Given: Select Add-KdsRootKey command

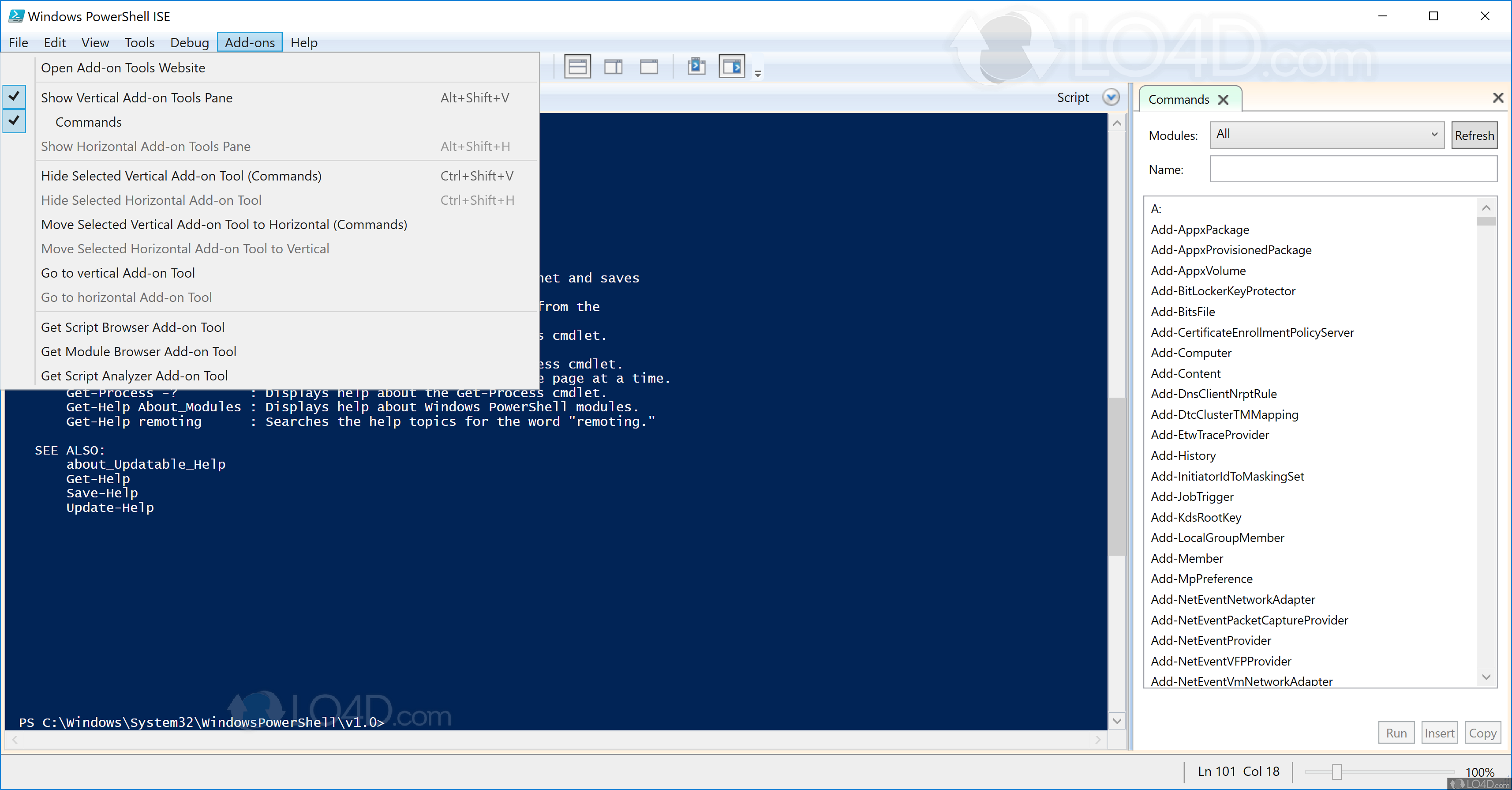Looking at the screenshot, I should pos(1196,517).
